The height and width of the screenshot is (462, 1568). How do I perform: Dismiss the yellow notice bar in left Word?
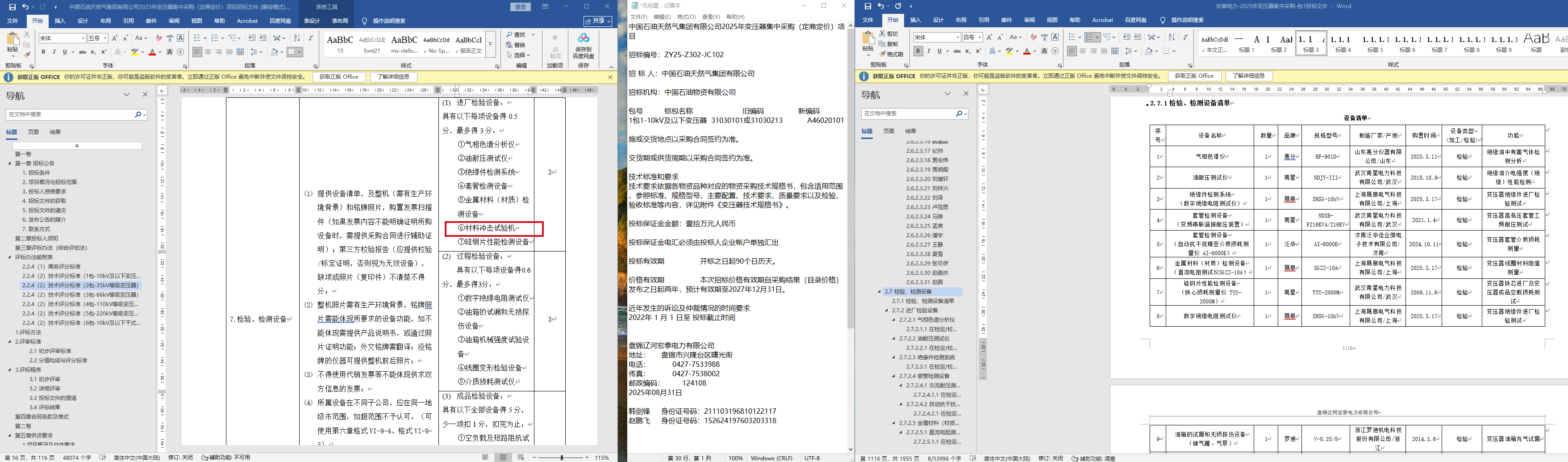610,77
